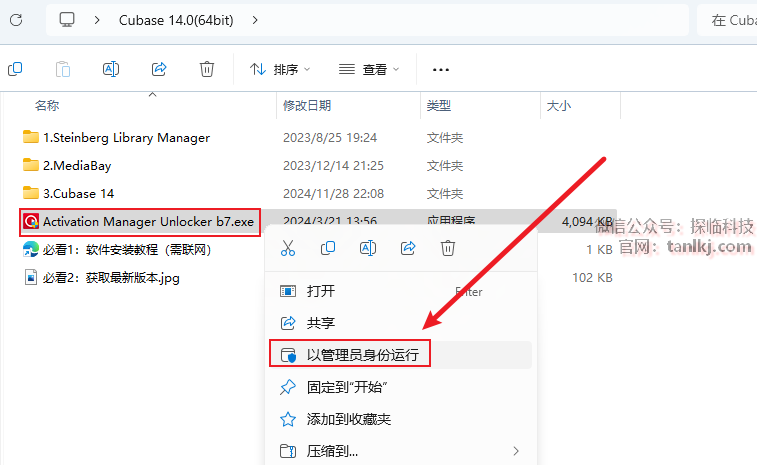
Task: Choose 压缩到... in the context menu
Action: coord(400,451)
